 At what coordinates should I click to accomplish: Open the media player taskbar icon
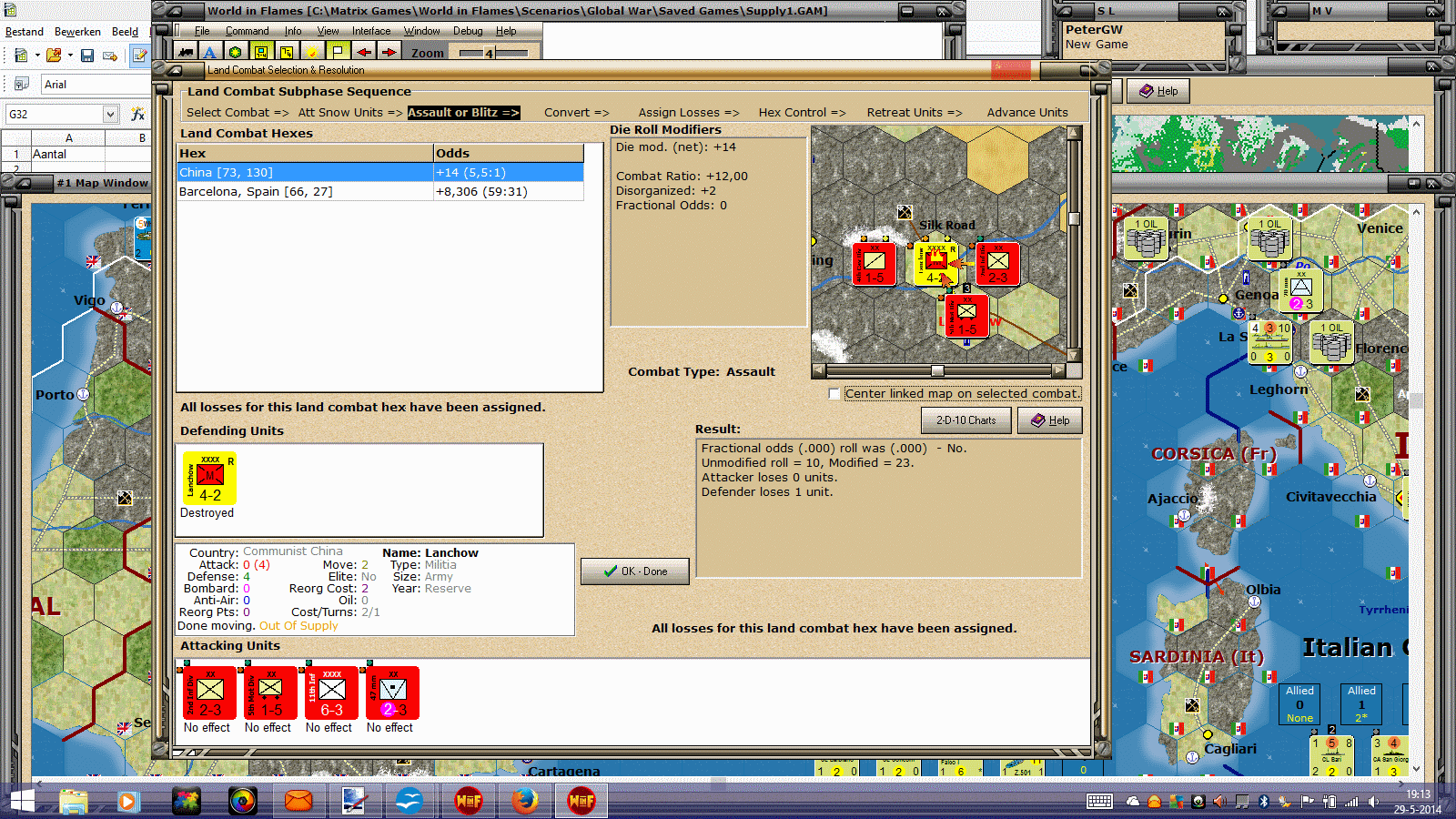(126, 801)
